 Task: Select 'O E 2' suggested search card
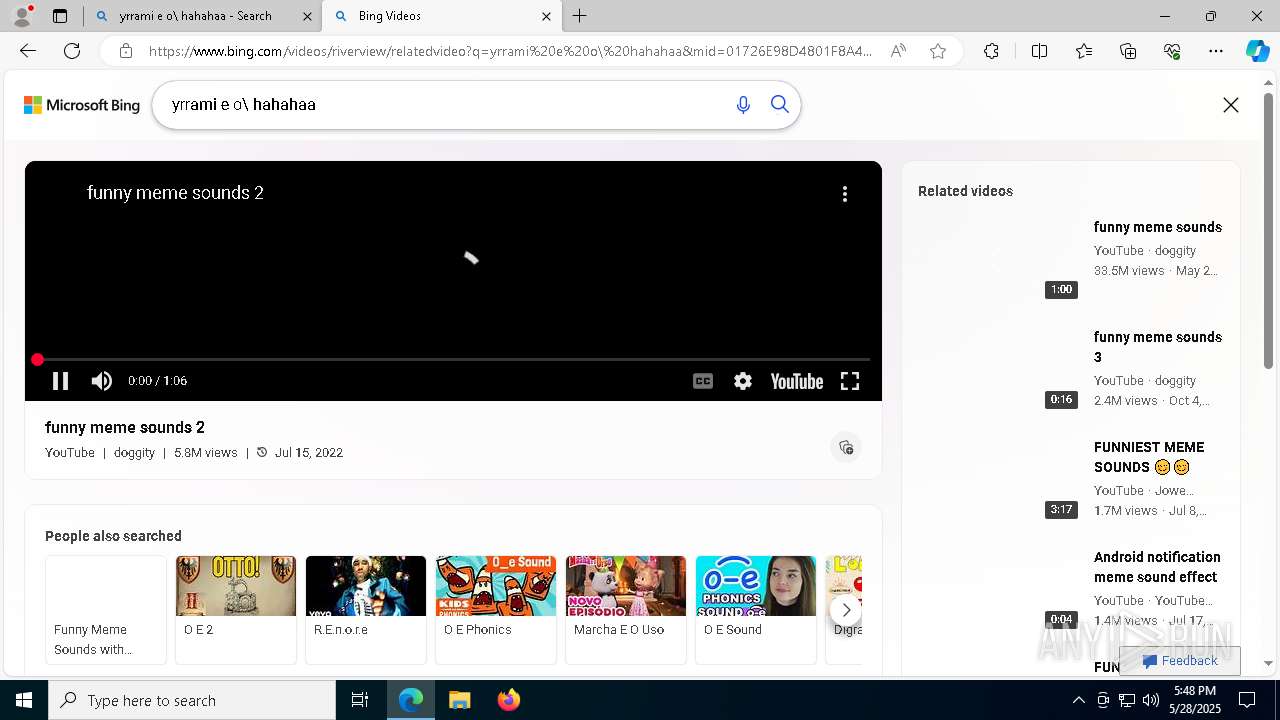coord(236,609)
